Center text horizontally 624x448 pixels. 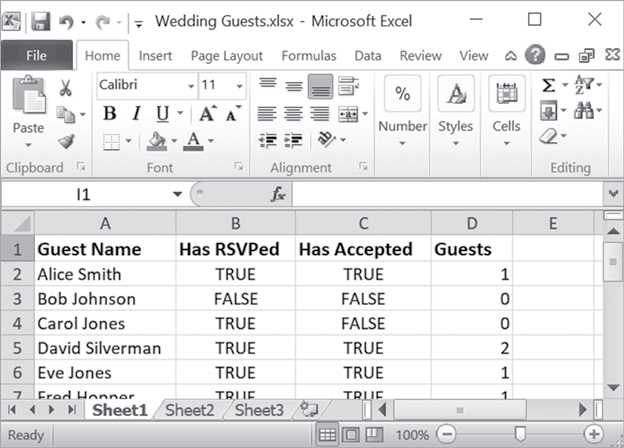pos(293,114)
